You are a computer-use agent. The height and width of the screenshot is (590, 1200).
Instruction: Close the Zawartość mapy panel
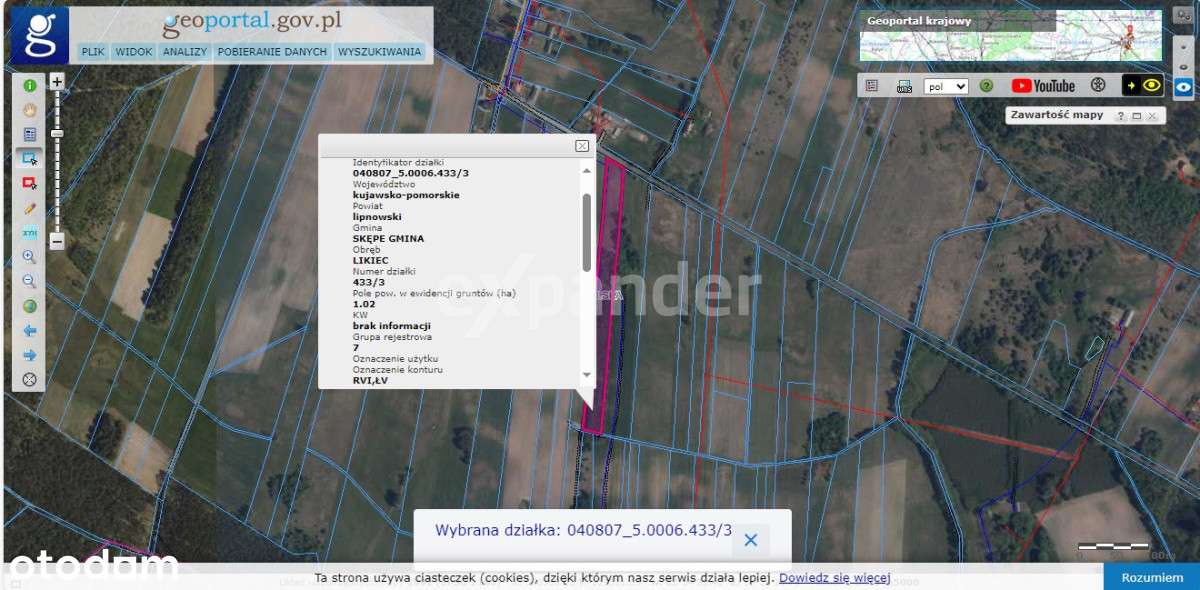tap(1152, 116)
